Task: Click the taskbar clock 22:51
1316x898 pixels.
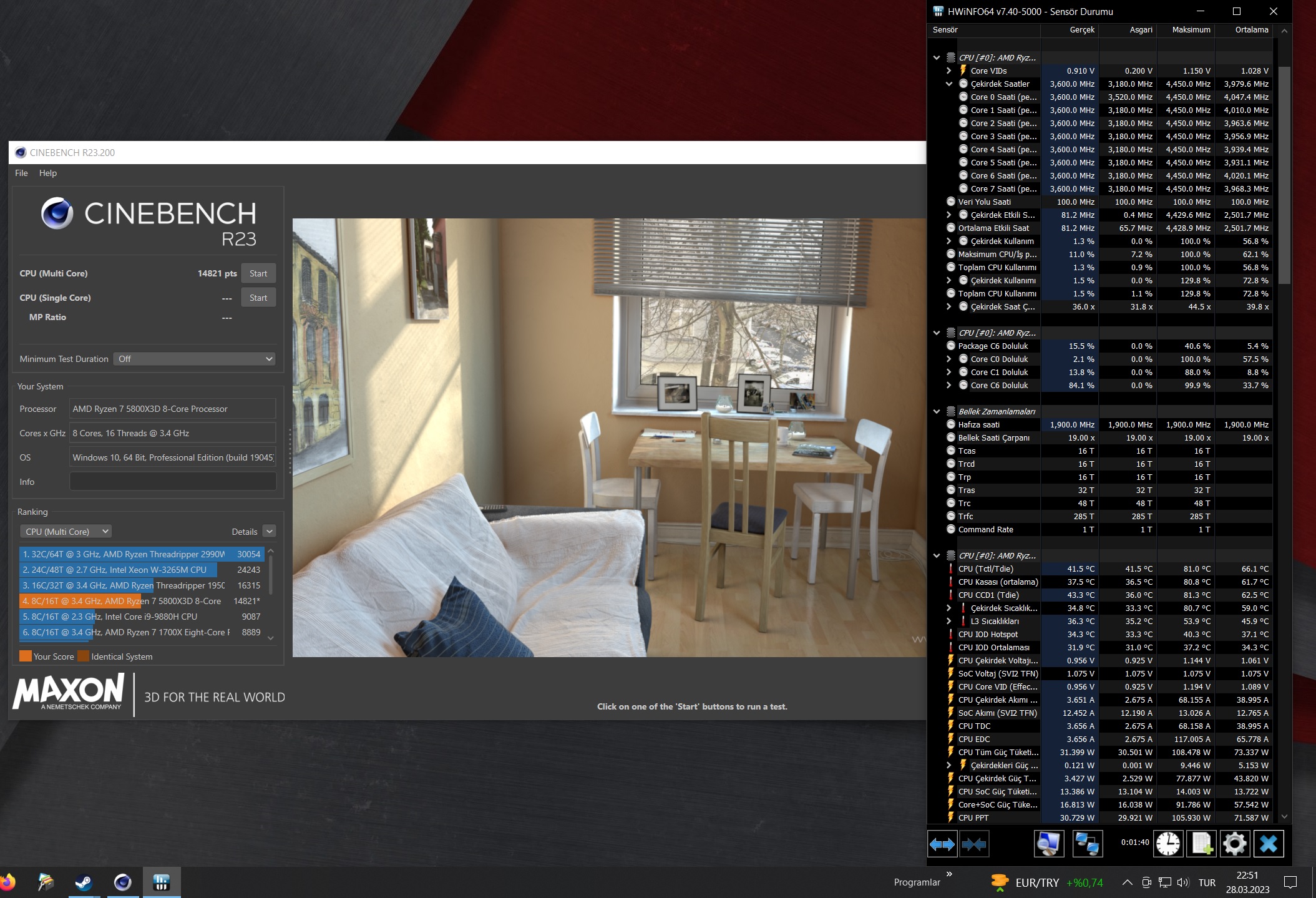Action: point(1247,875)
